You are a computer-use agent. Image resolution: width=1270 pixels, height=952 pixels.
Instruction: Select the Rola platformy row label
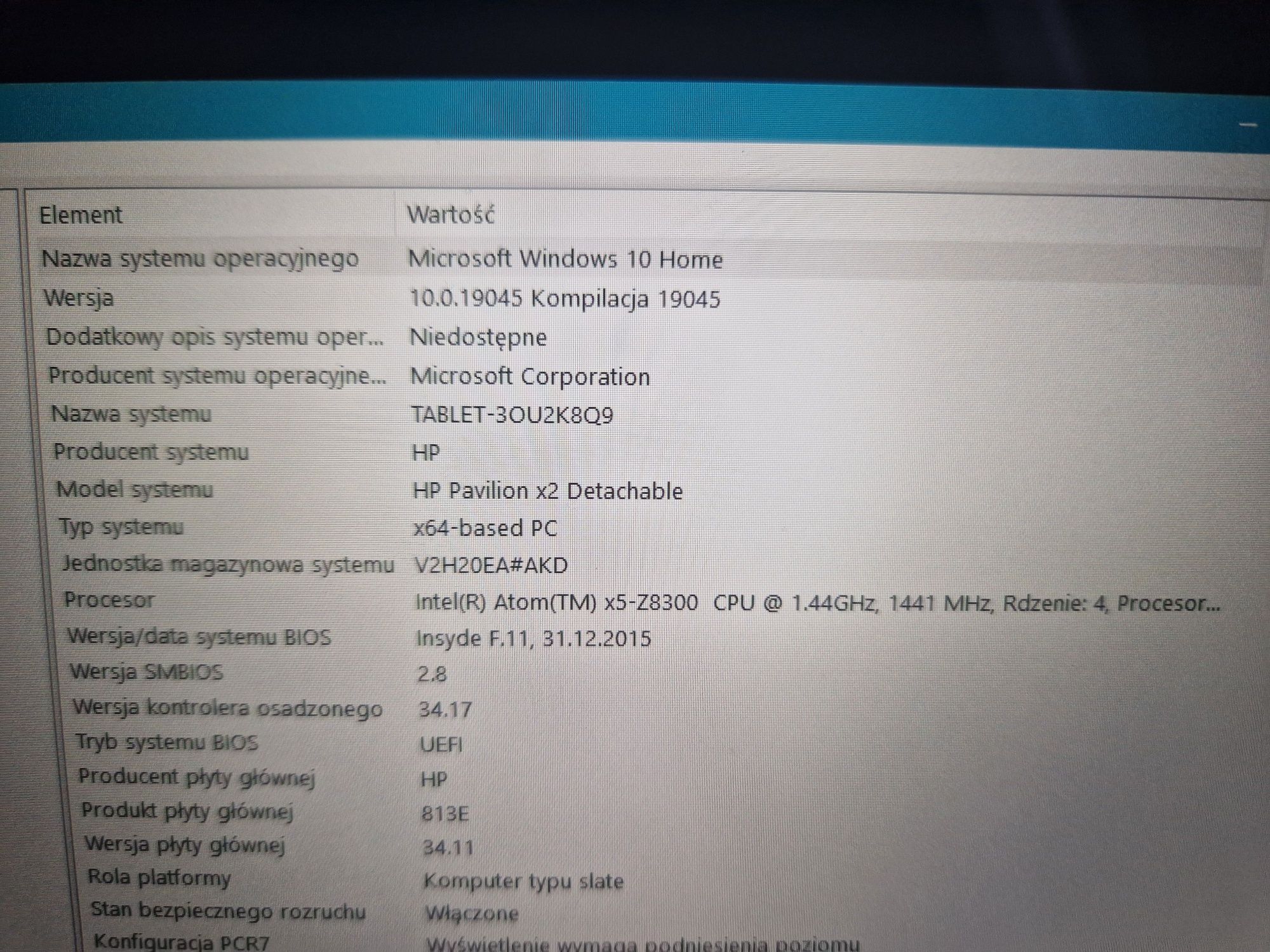tap(159, 878)
